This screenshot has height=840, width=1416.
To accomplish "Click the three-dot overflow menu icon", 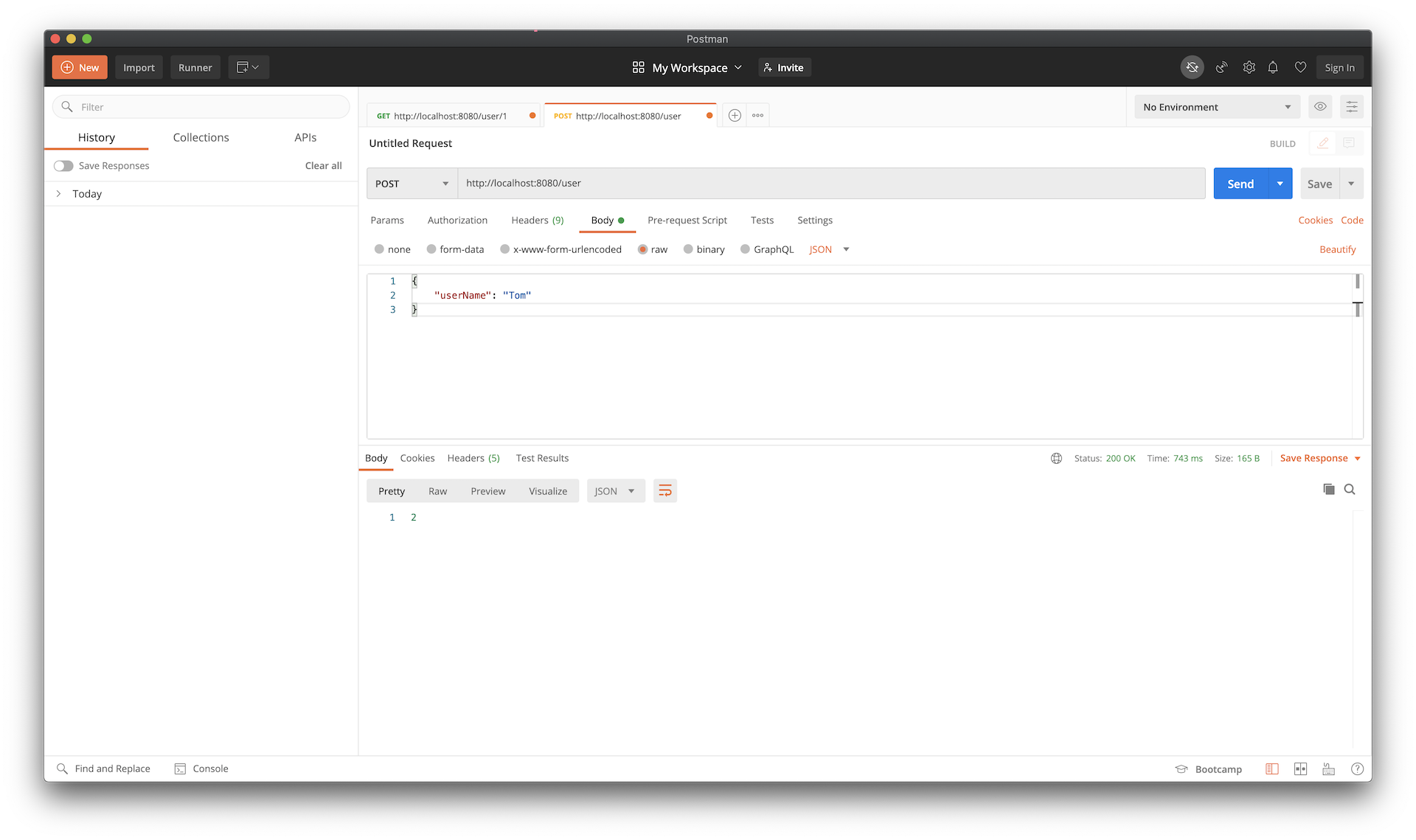I will click(x=758, y=115).
